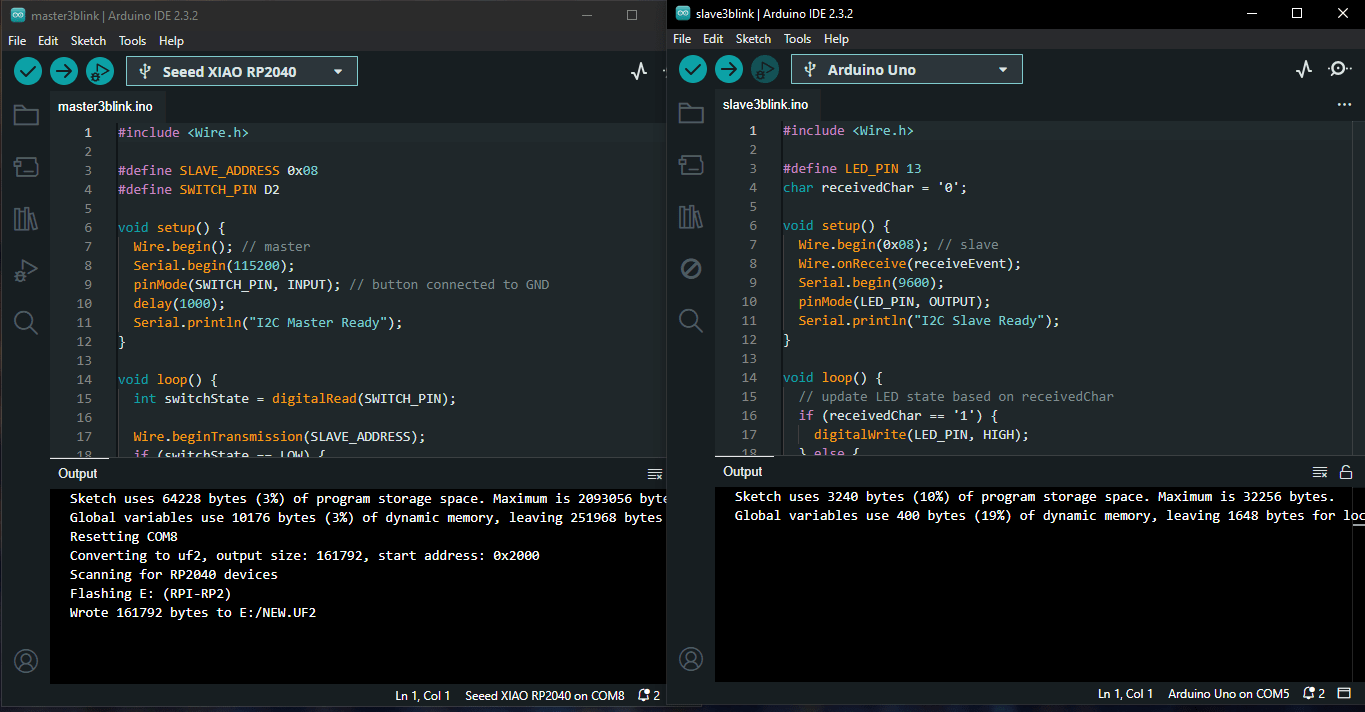Open the Sketch menu in the master3blink window
The image size is (1365, 712).
pyautogui.click(x=88, y=41)
